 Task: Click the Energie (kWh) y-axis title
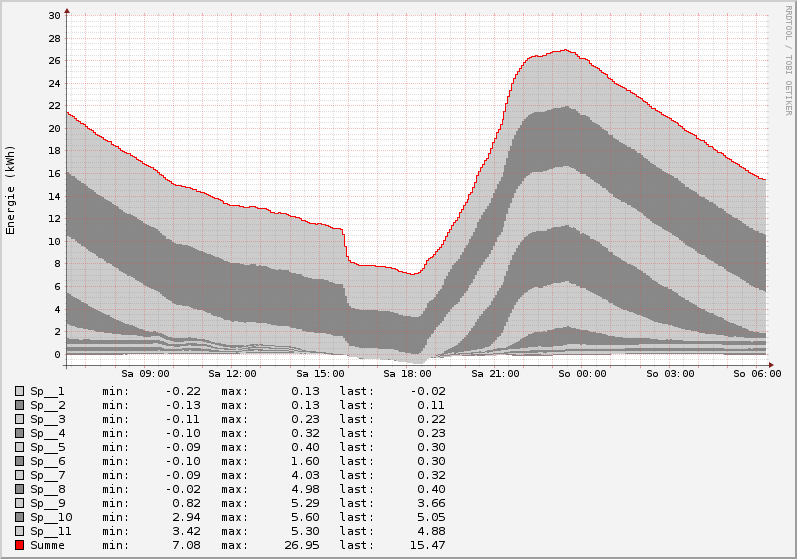[x=11, y=190]
